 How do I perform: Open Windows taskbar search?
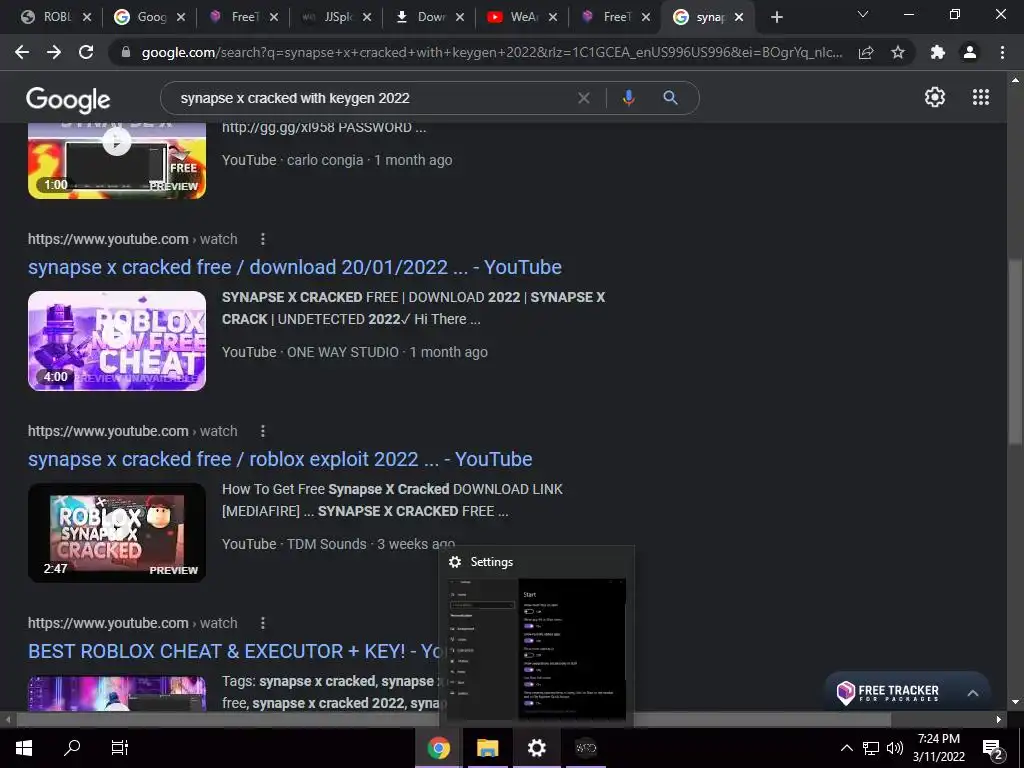pos(72,748)
